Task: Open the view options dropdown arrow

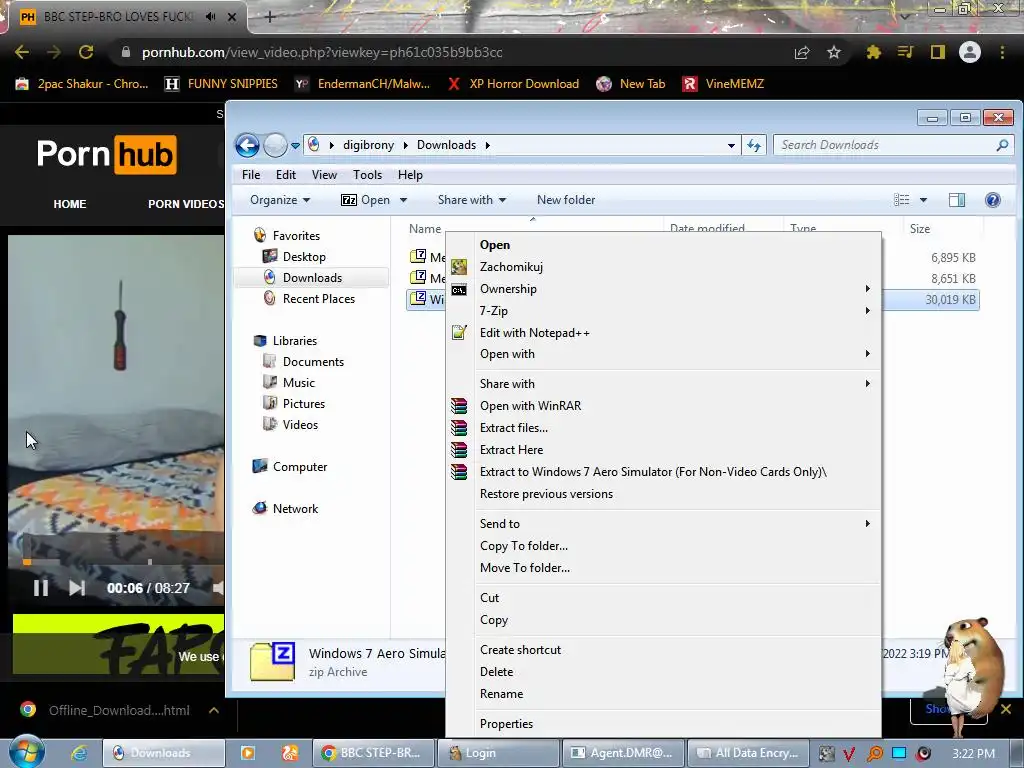Action: pyautogui.click(x=923, y=200)
